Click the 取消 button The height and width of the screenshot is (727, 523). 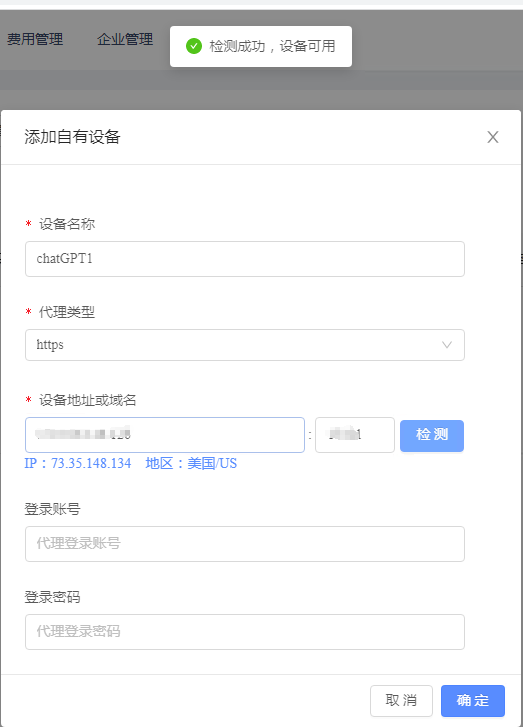point(401,701)
